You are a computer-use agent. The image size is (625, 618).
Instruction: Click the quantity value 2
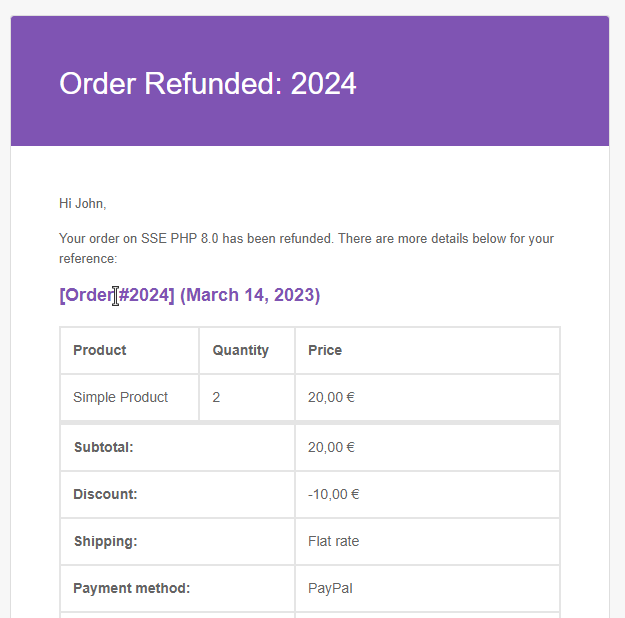tap(216, 398)
